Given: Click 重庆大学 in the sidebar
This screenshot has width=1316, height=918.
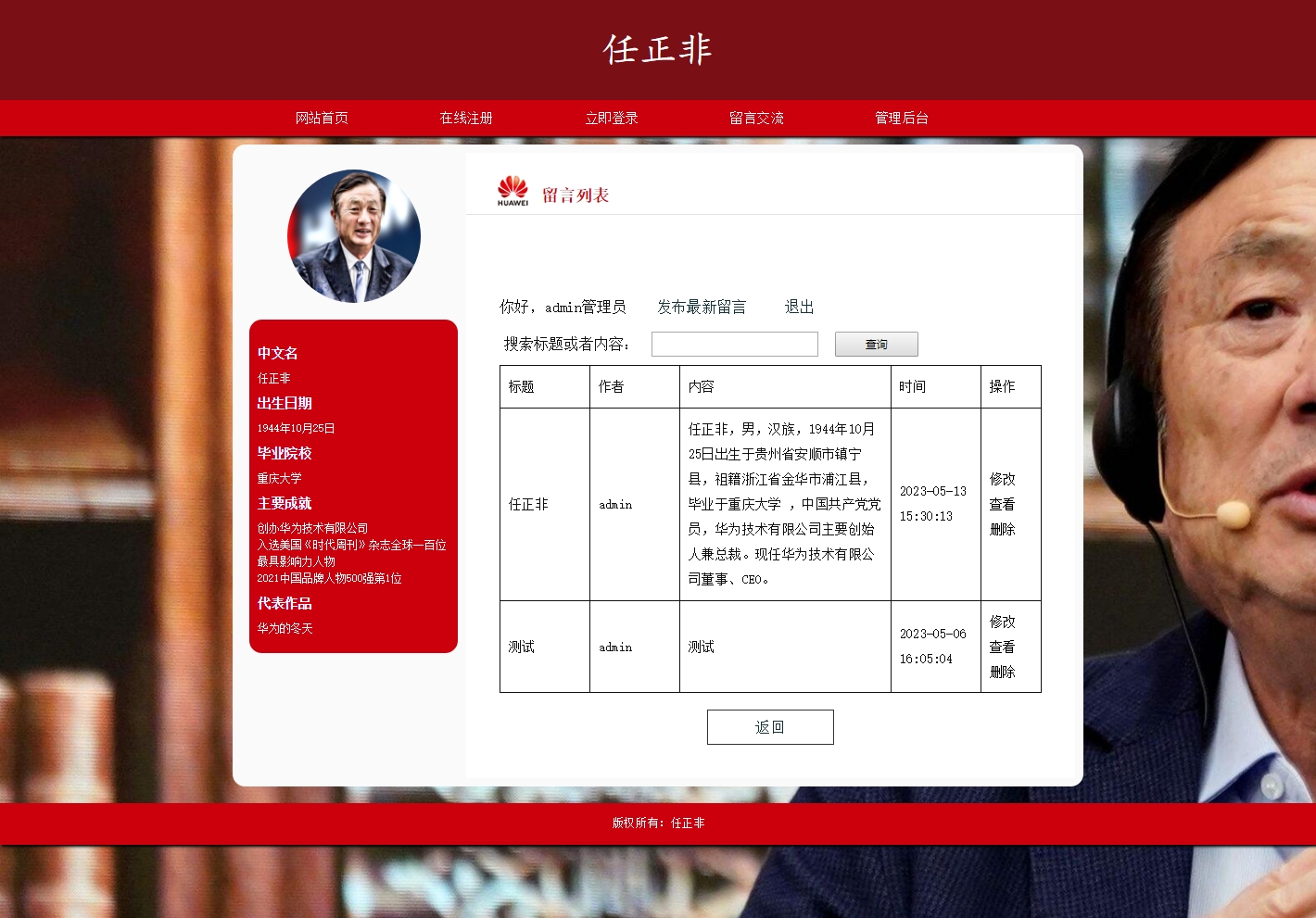Looking at the screenshot, I should pyautogui.click(x=279, y=478).
